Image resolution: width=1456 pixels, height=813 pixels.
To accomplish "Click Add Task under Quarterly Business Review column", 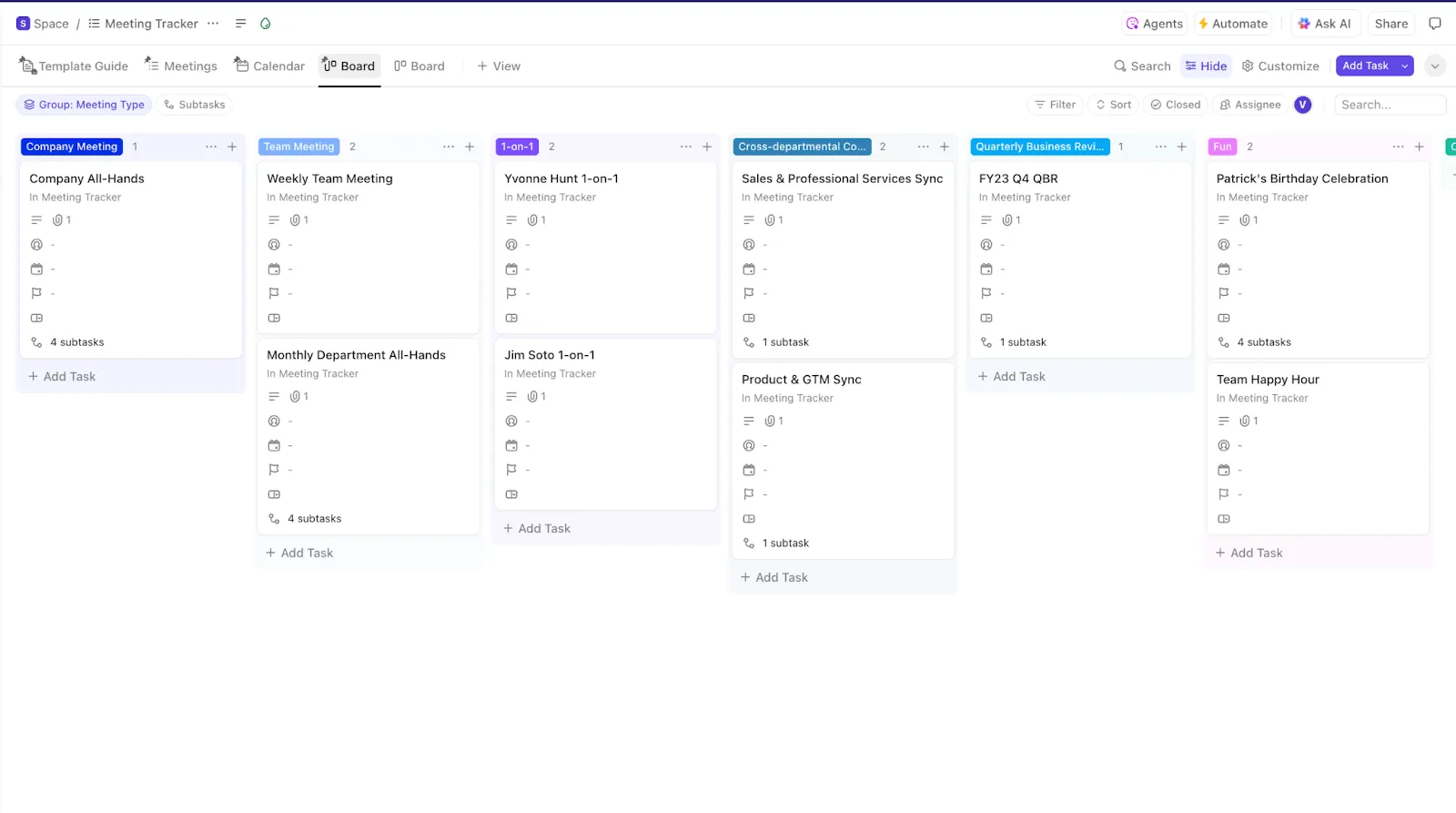I will (1011, 377).
